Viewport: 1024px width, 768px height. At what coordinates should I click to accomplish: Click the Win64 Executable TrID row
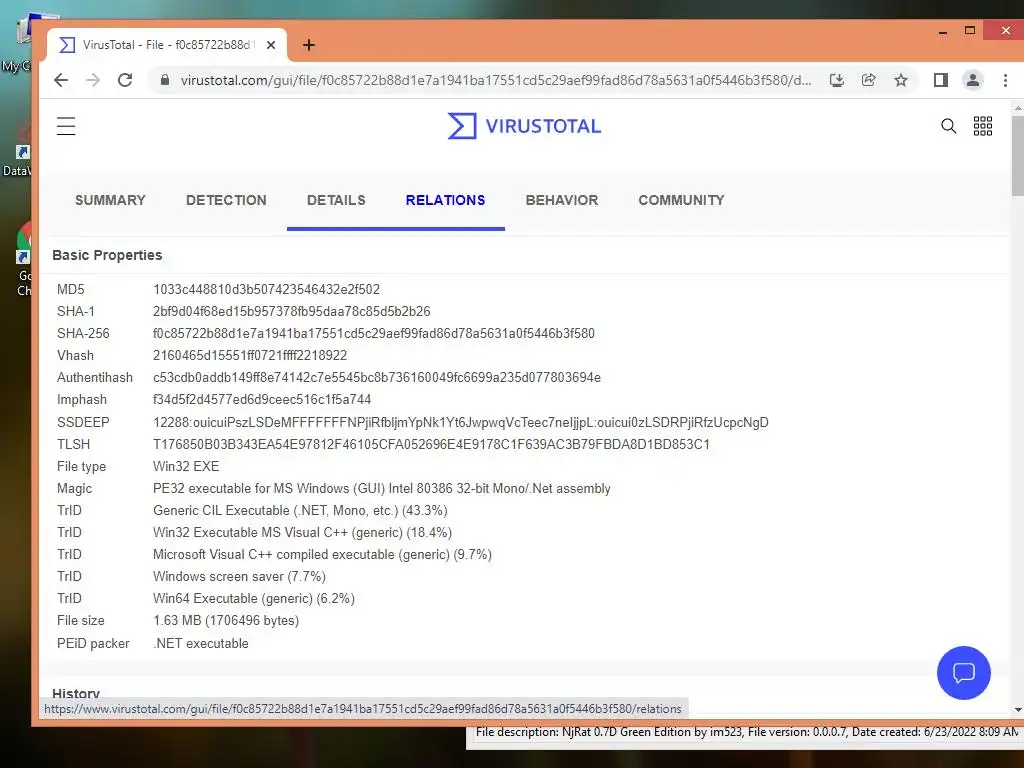click(253, 599)
